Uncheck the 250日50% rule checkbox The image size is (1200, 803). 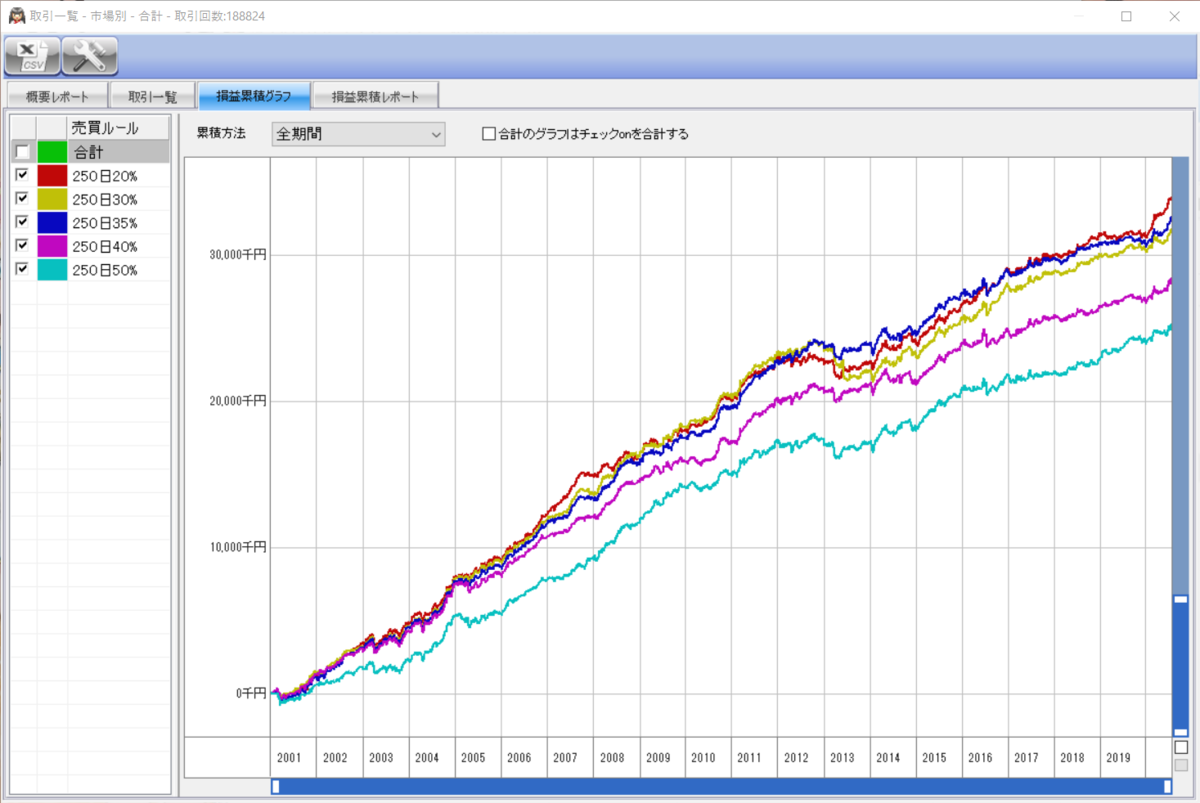(x=22, y=269)
